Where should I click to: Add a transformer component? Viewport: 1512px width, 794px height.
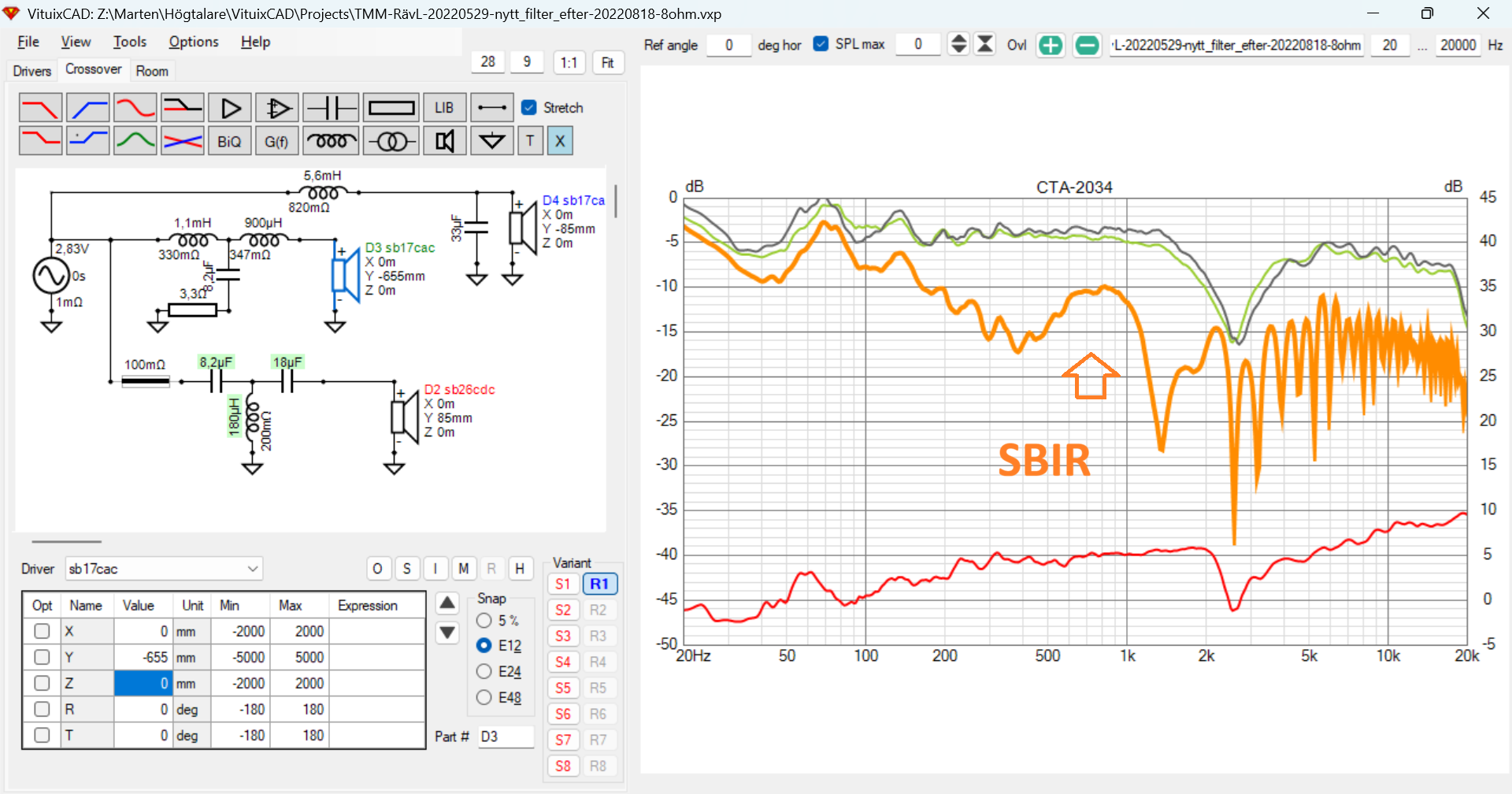(x=391, y=141)
